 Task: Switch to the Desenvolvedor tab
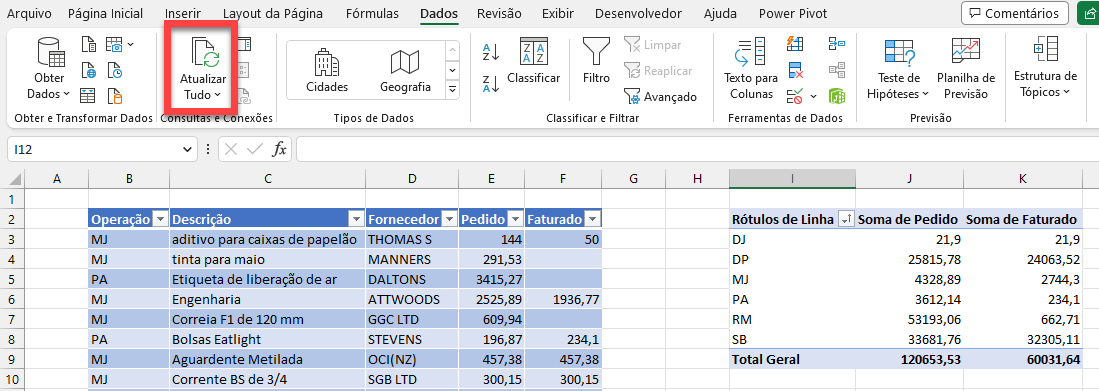point(638,13)
